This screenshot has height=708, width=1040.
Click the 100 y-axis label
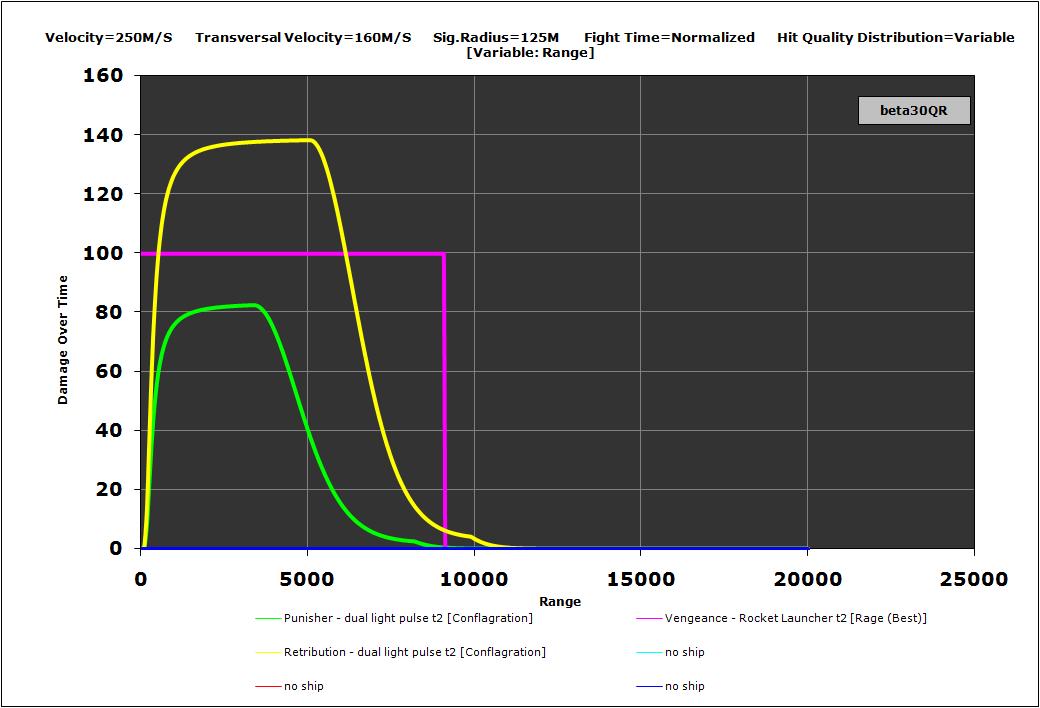point(103,253)
